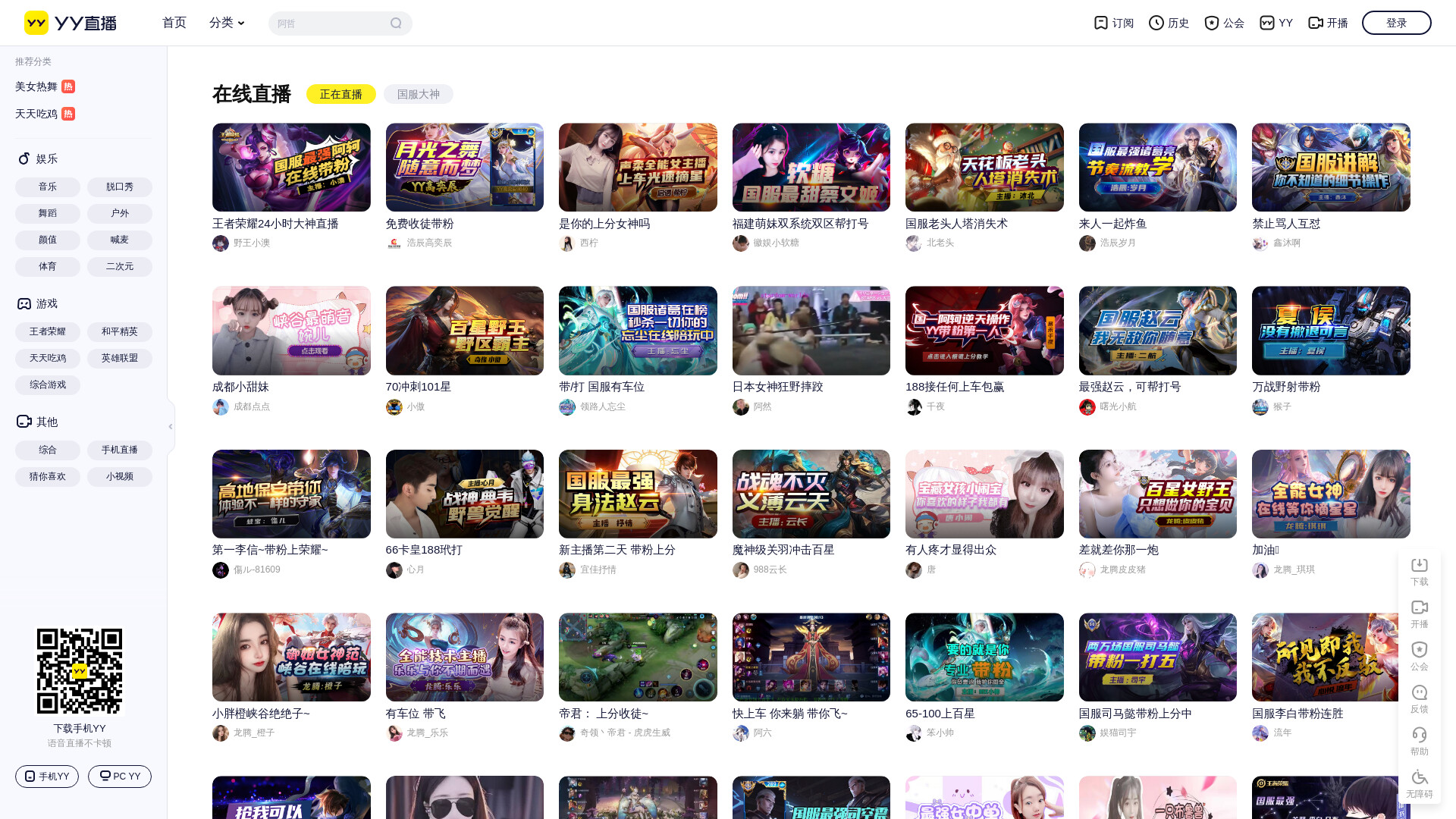Click avatar beside 成都点点

221,407
